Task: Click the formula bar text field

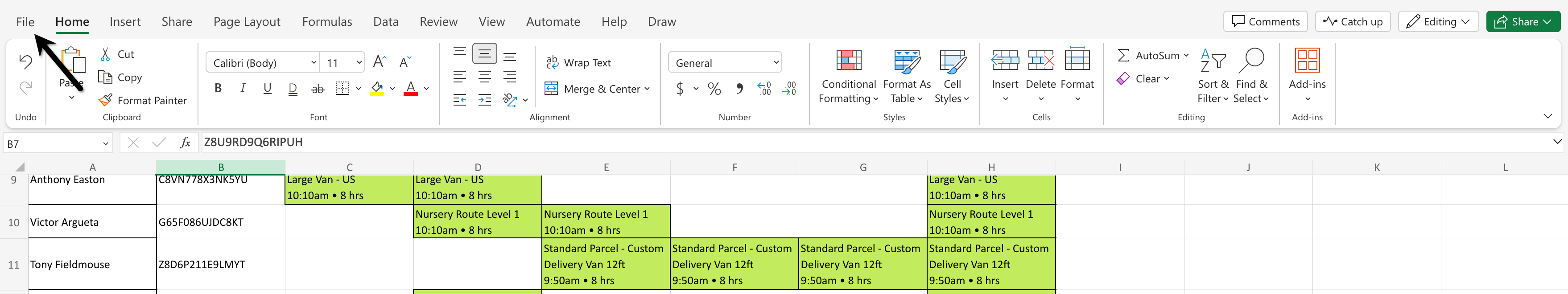Action: pyautogui.click(x=852, y=142)
